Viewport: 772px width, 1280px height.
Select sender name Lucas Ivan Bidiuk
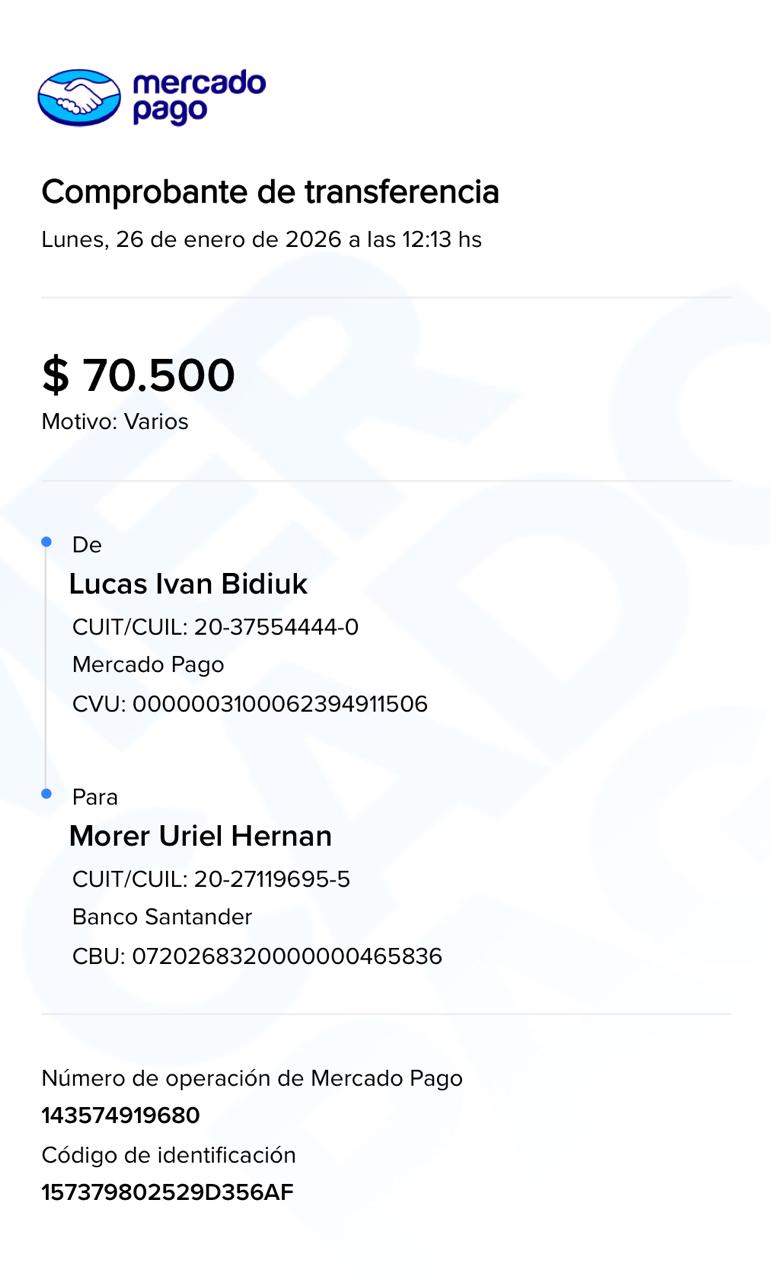pos(188,584)
